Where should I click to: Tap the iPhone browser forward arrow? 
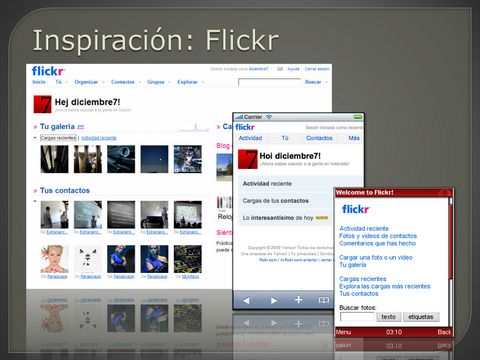click(274, 300)
